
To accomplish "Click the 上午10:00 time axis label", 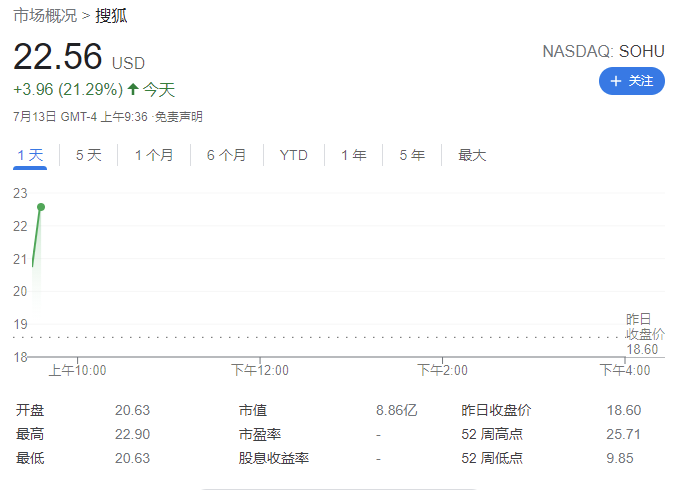I will pos(77,370).
